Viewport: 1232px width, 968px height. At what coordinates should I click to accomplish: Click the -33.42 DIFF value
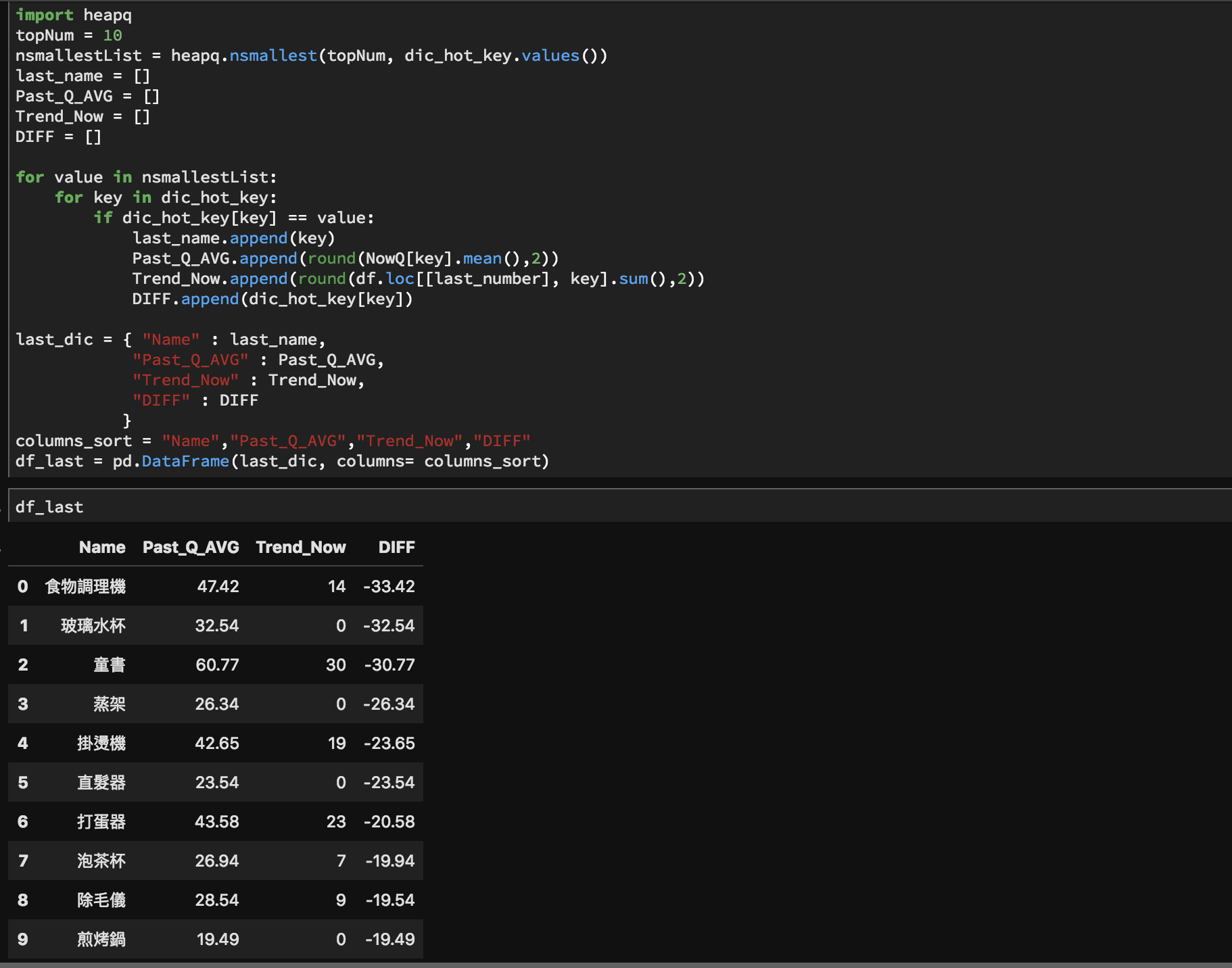pyautogui.click(x=389, y=586)
